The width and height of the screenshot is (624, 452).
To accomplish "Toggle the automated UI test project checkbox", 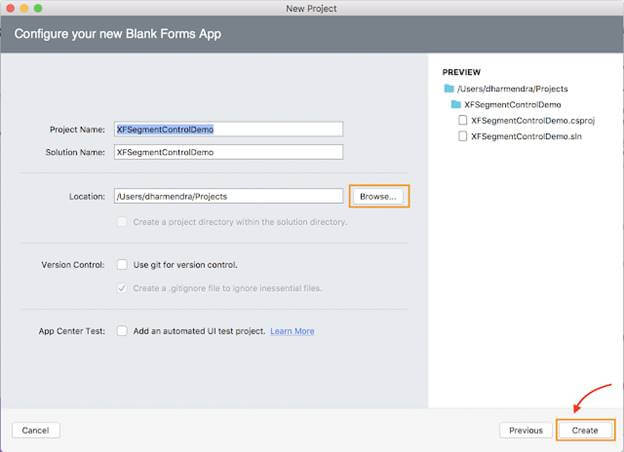I will pos(122,331).
